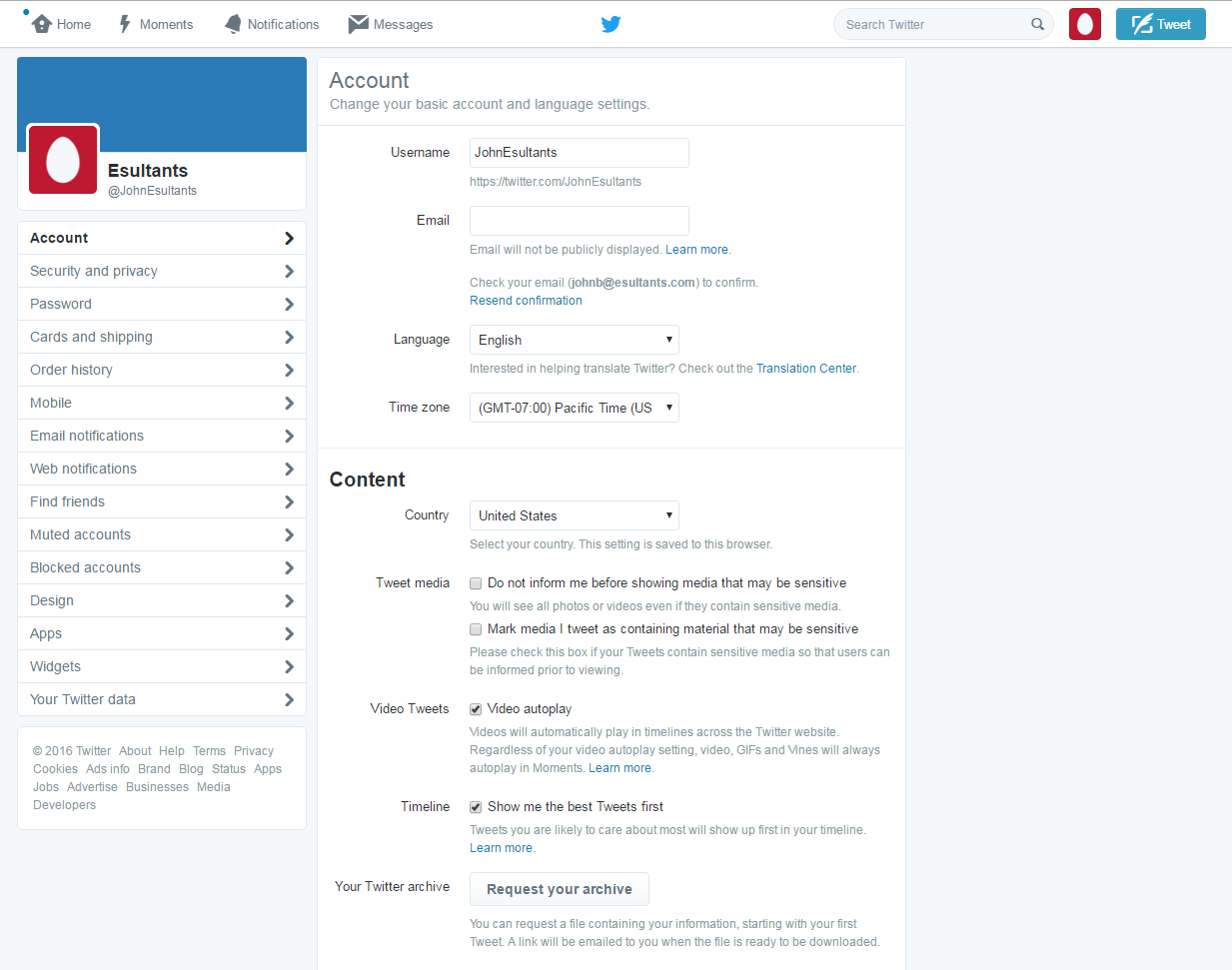The image size is (1232, 970).
Task: Click chevron next to Design
Action: 289,600
